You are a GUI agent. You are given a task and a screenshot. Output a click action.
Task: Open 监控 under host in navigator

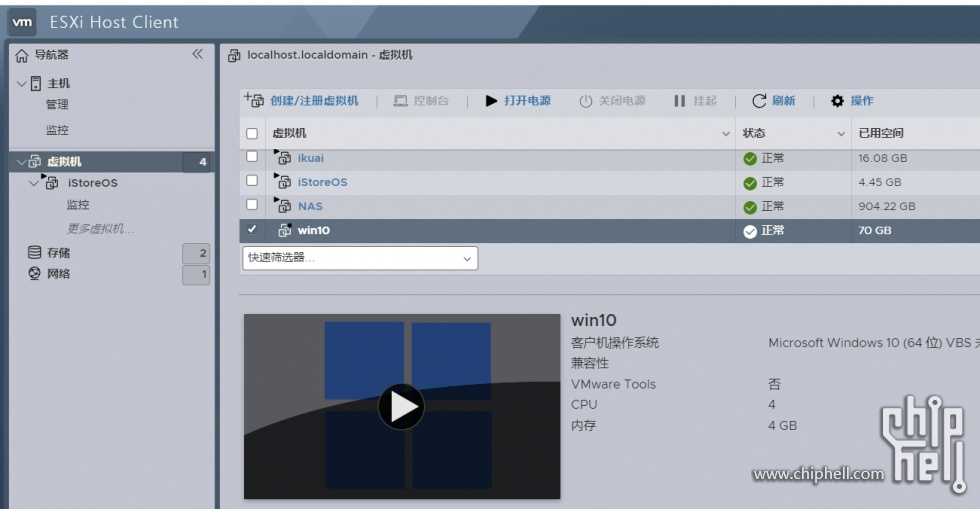click(57, 130)
